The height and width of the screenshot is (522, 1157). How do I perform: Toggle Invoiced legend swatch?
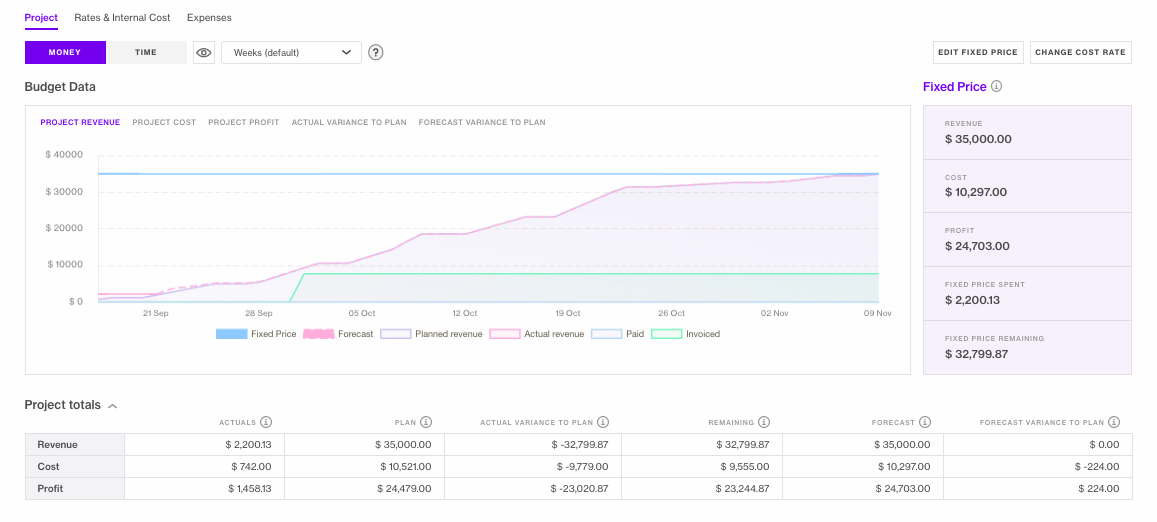pos(666,334)
